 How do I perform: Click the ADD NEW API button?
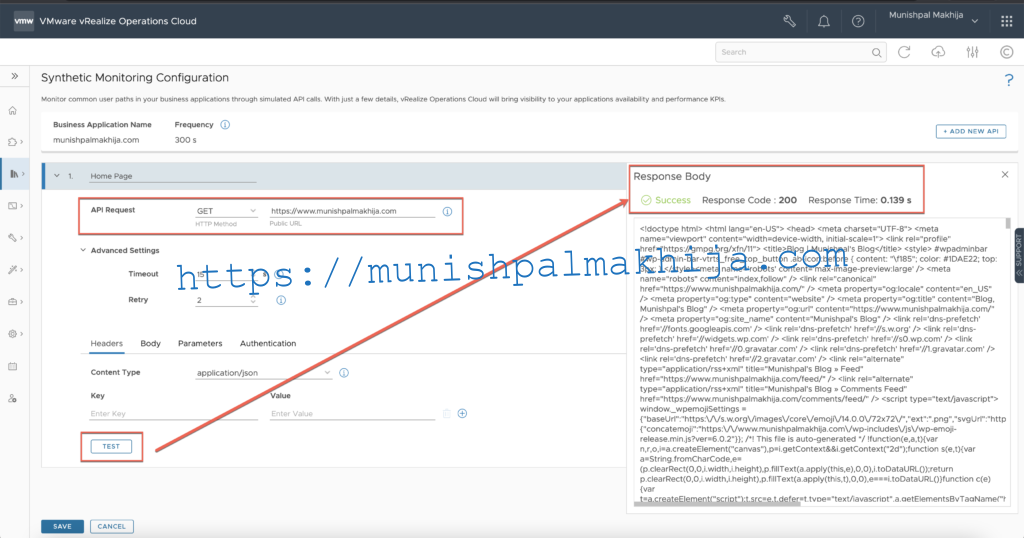click(x=970, y=131)
